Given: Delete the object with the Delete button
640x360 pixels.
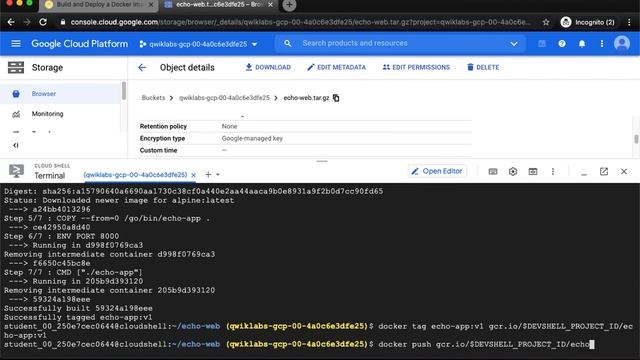Looking at the screenshot, I should tap(483, 67).
